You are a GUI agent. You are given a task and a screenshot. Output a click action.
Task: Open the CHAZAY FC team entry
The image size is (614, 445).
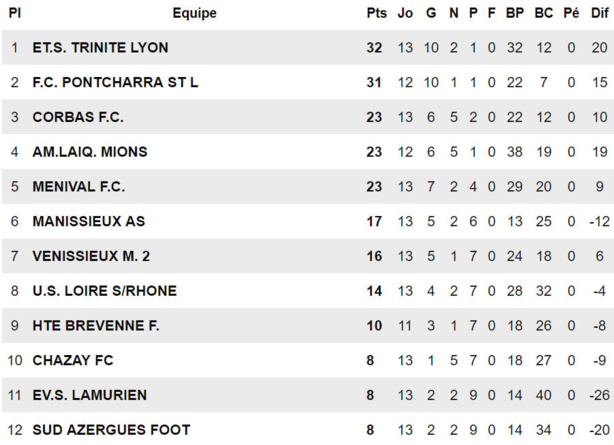pyautogui.click(x=72, y=360)
